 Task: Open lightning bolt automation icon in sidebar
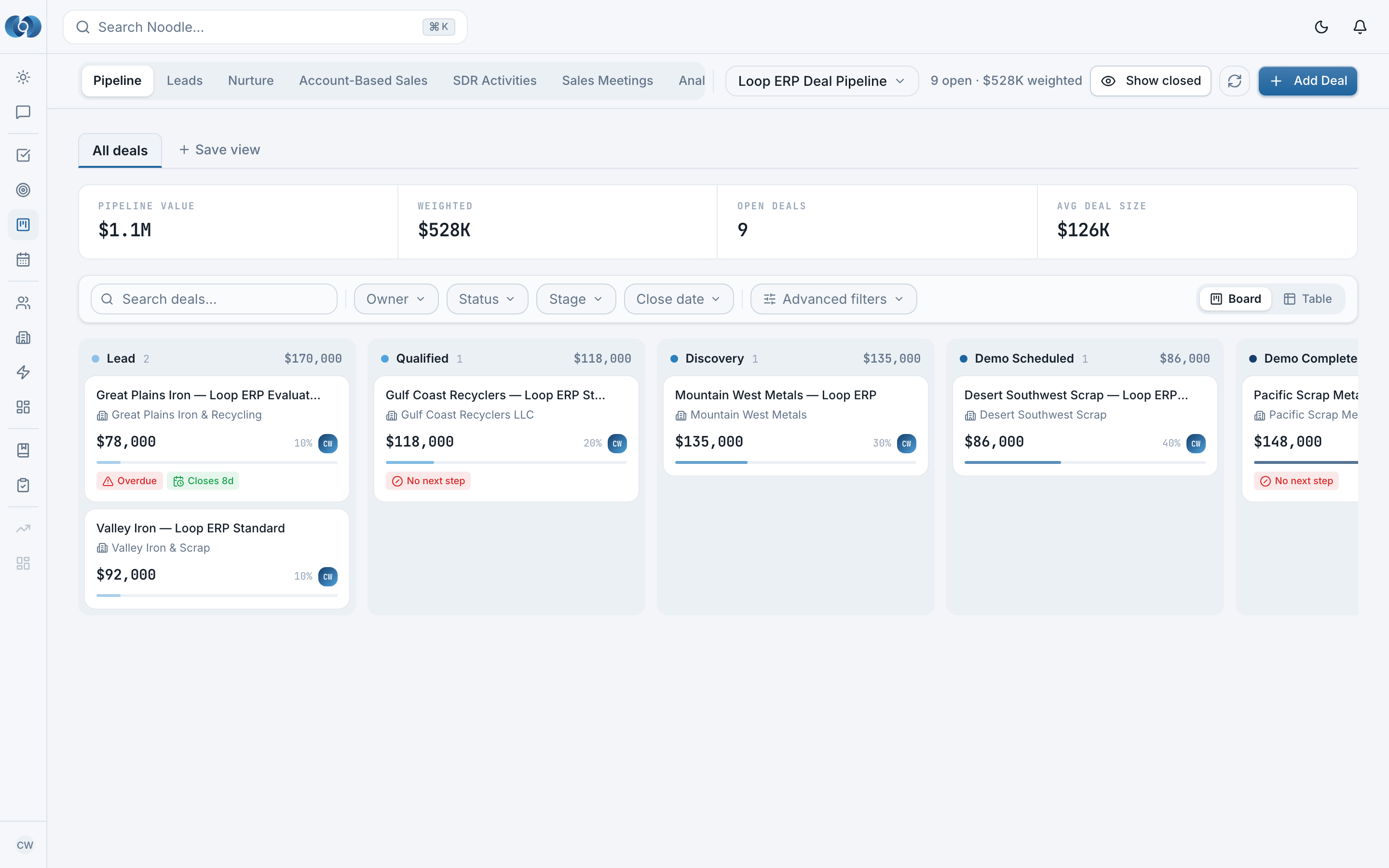coord(23,372)
